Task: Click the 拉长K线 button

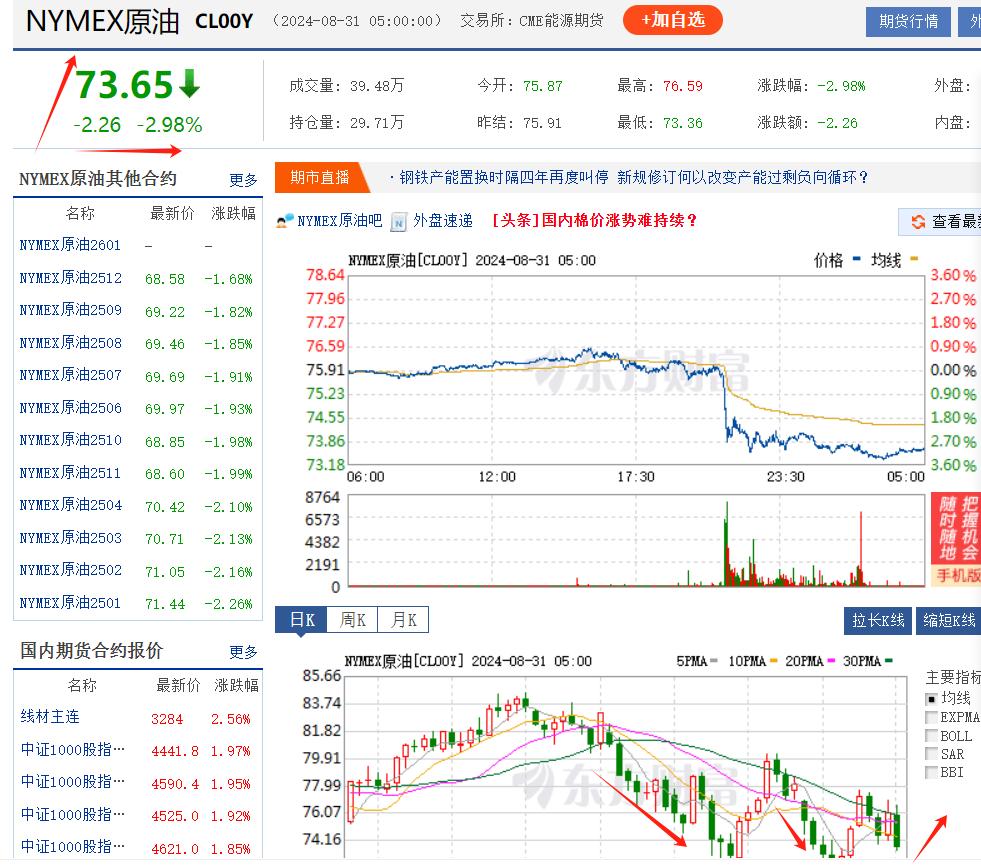Action: [x=878, y=621]
